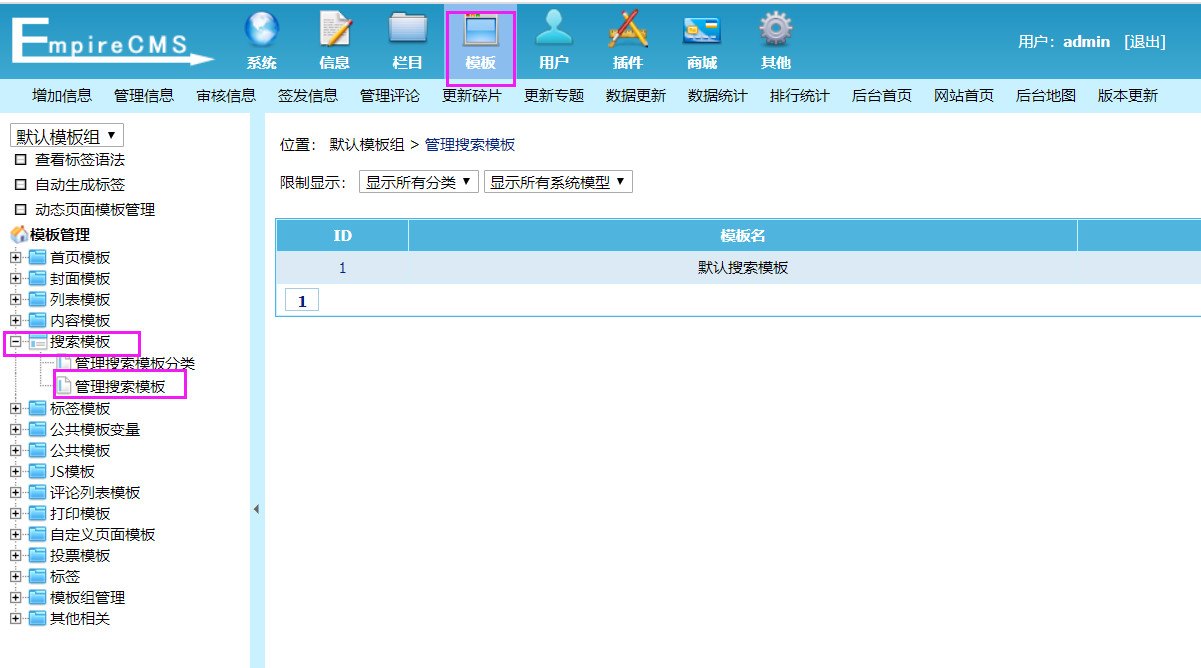Go to 更新碎片 in submenu
1201x668 pixels.
click(x=472, y=96)
